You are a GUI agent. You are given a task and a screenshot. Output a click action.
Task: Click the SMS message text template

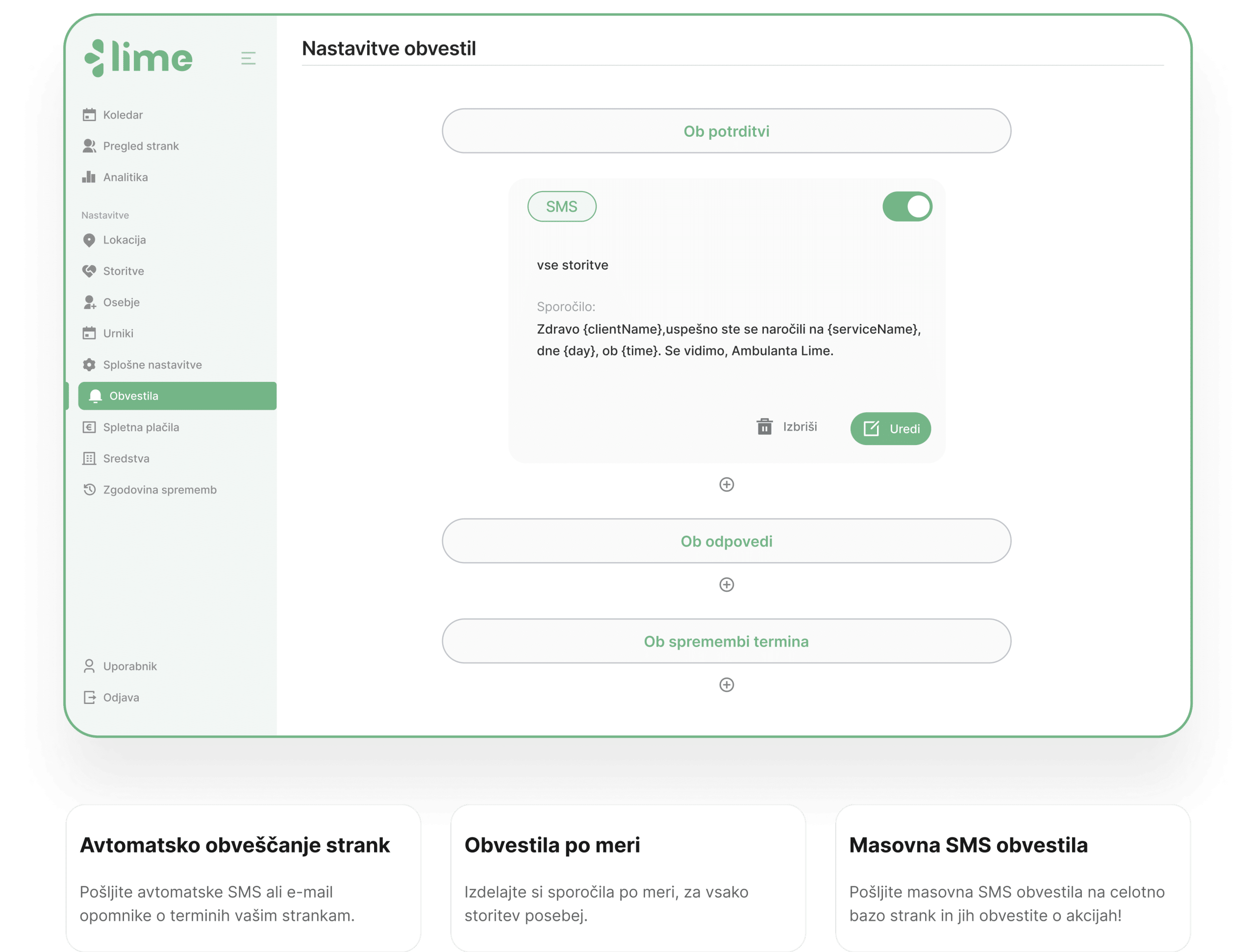(x=728, y=340)
